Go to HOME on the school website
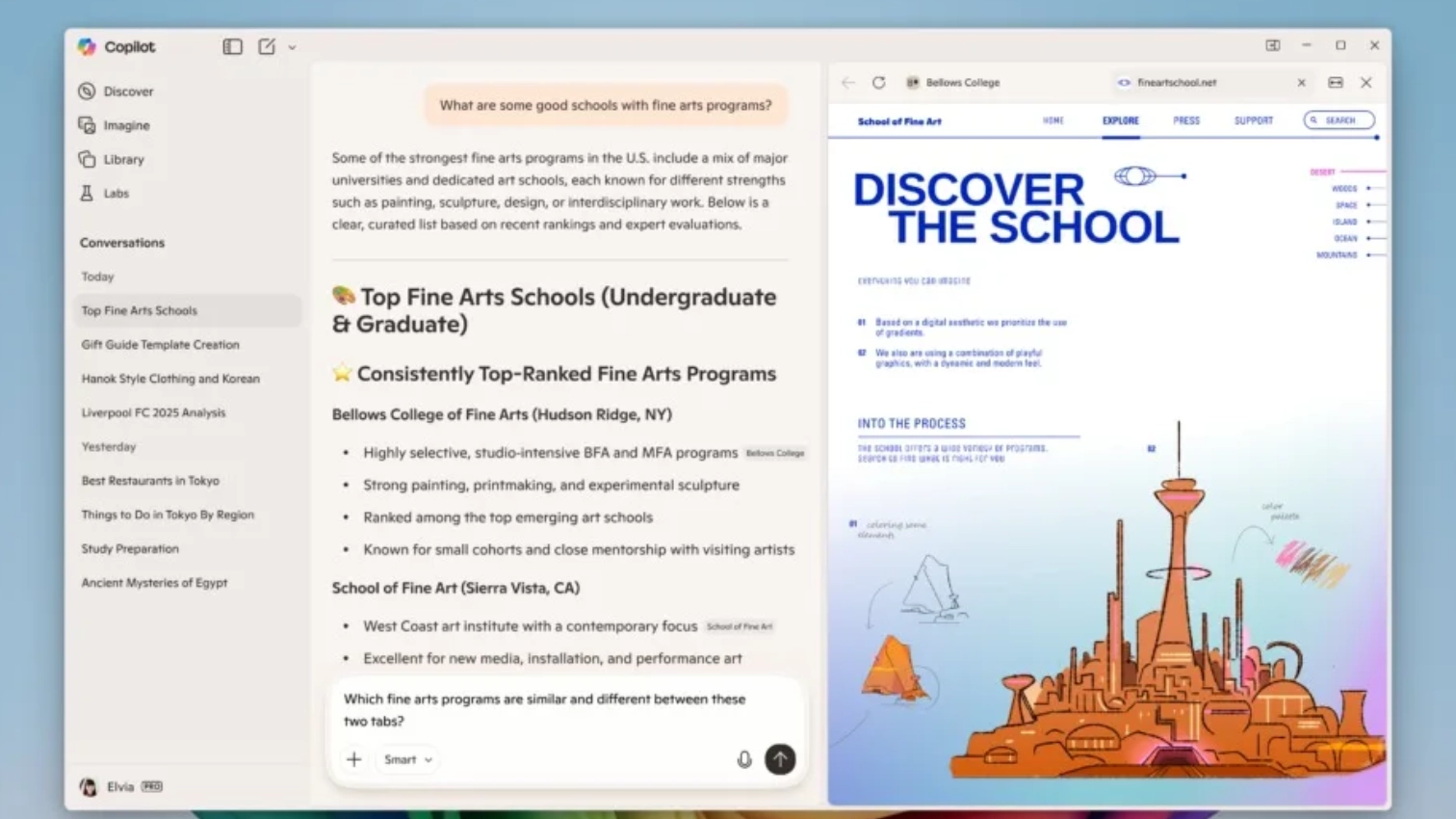This screenshot has height=819, width=1456. click(x=1053, y=120)
